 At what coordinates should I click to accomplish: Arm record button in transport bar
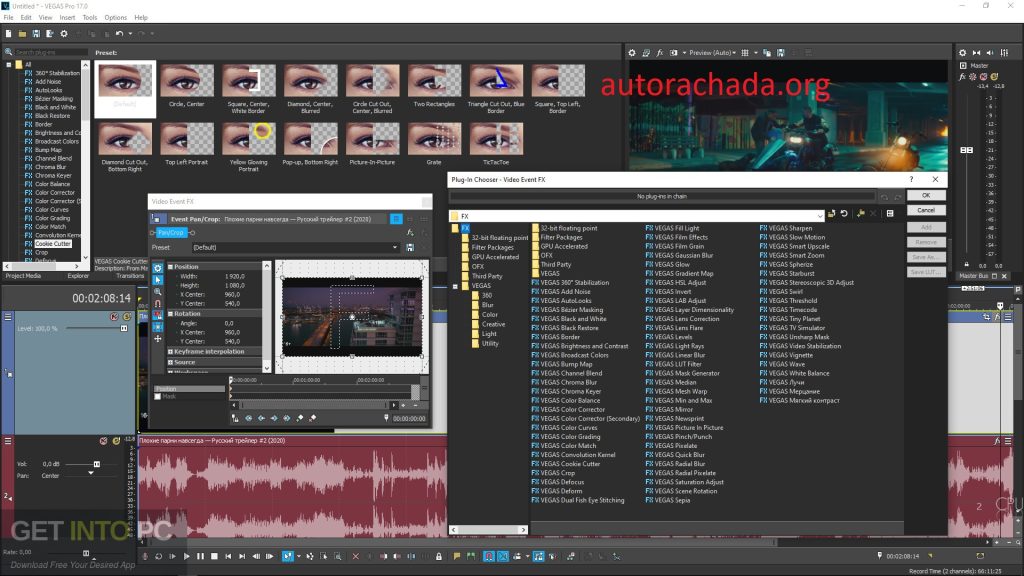[145, 556]
